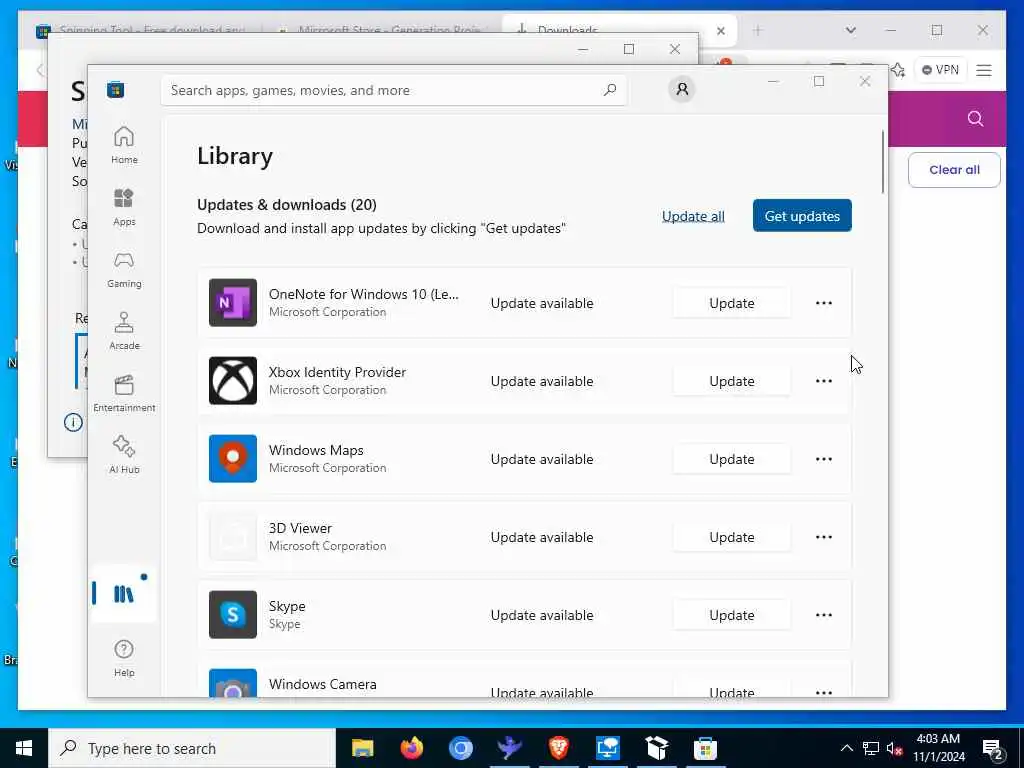Click the Windows Maps app icon

pyautogui.click(x=232, y=458)
